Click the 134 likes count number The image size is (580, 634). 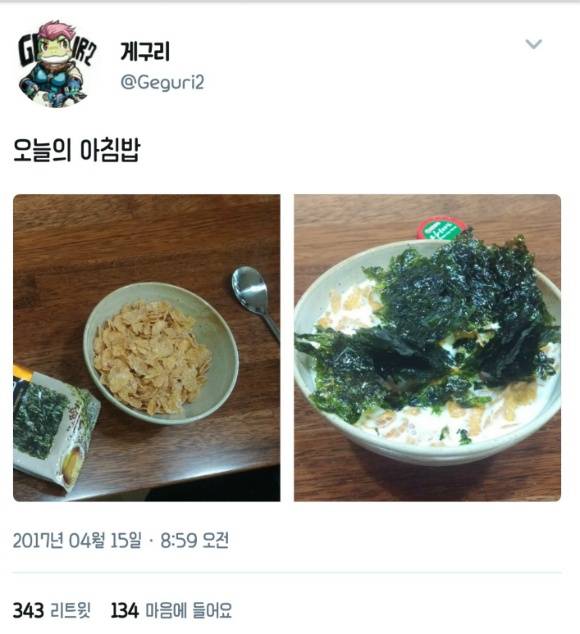(125, 610)
